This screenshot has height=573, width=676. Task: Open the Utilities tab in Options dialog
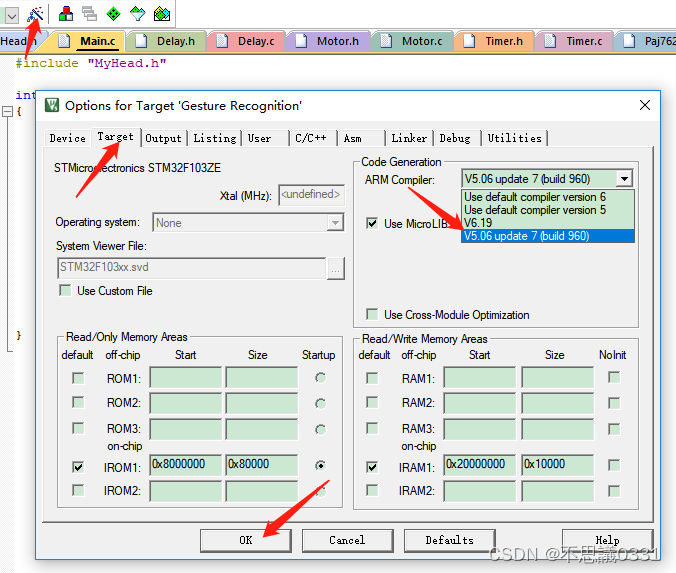[x=514, y=138]
